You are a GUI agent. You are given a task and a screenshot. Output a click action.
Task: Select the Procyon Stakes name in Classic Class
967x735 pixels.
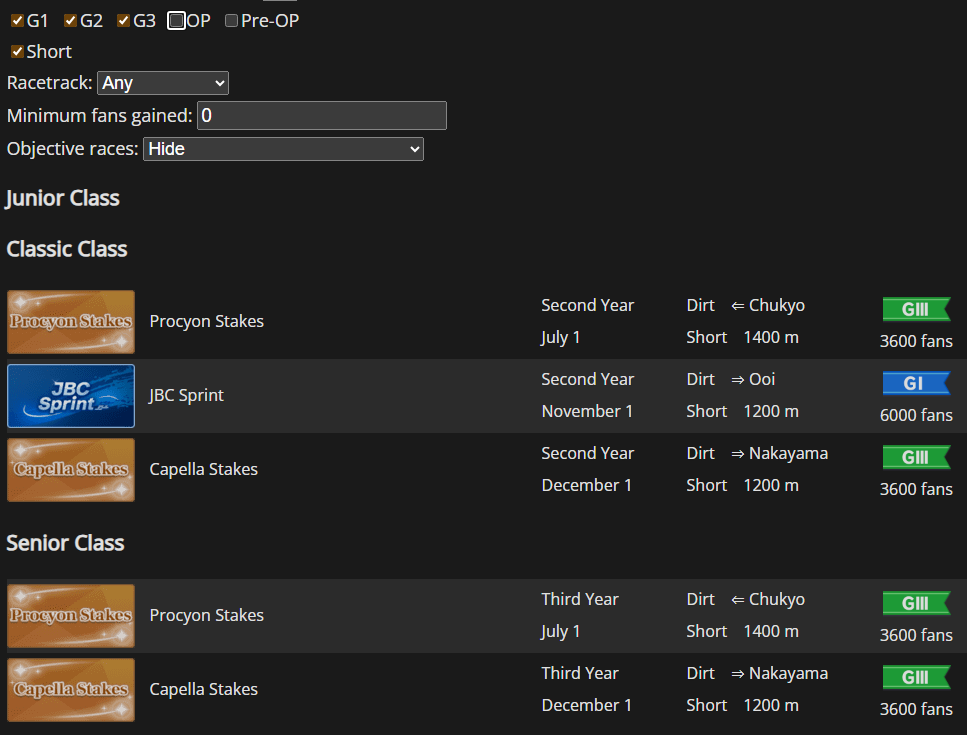[207, 322]
